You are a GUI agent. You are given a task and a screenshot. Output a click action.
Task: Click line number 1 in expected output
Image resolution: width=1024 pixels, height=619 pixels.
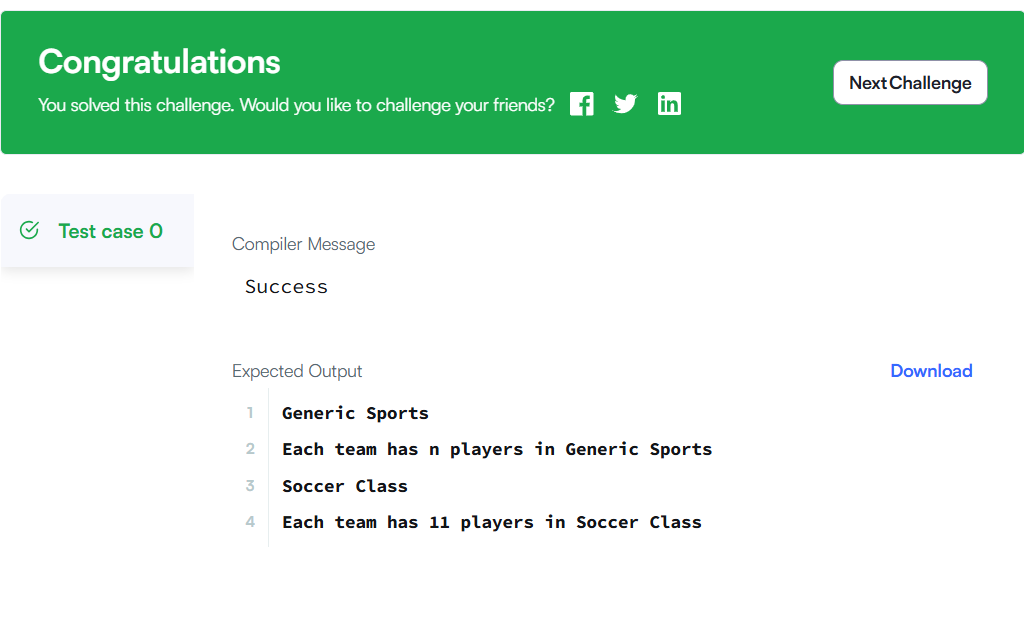pos(250,413)
